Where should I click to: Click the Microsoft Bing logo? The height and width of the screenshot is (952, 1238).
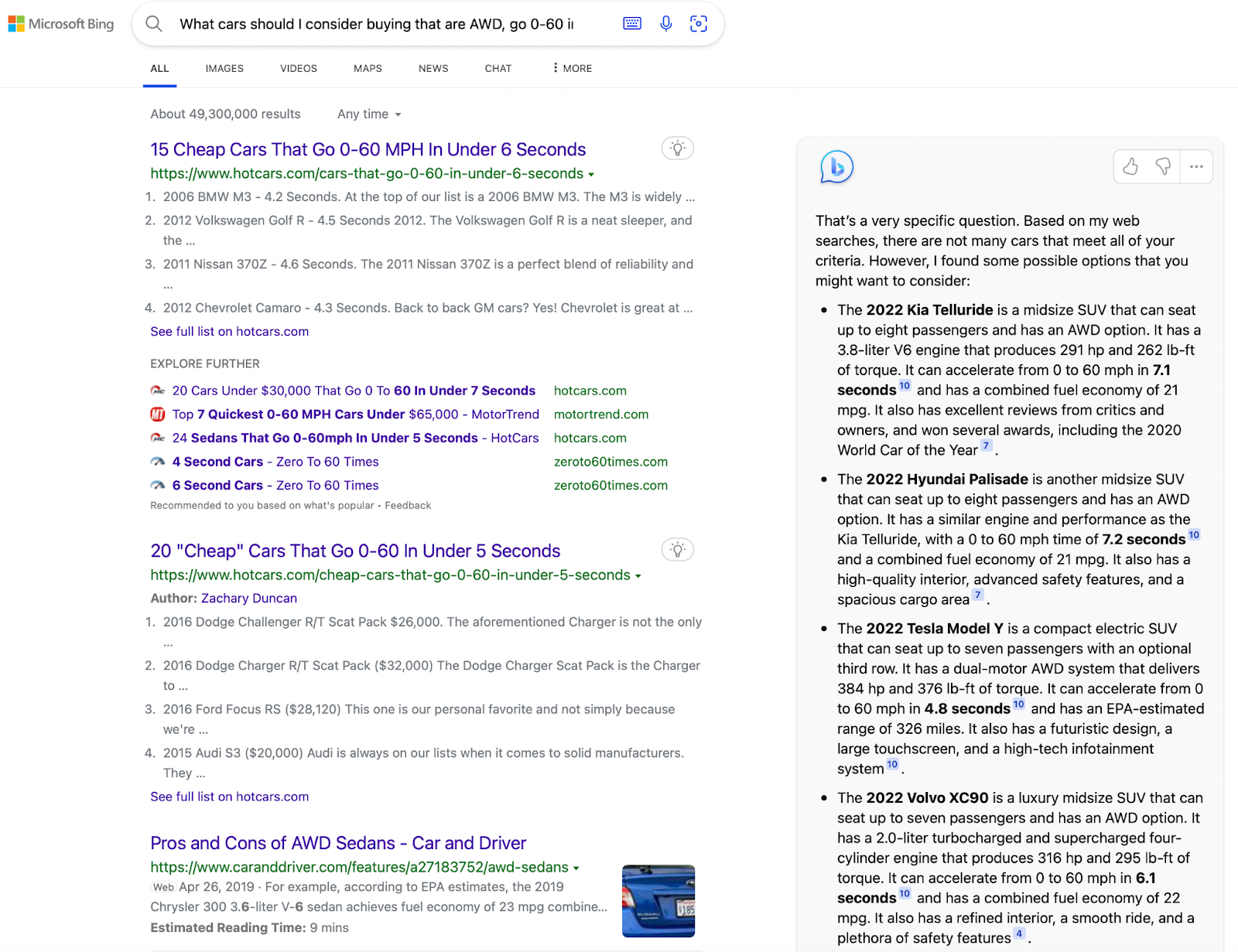point(61,24)
